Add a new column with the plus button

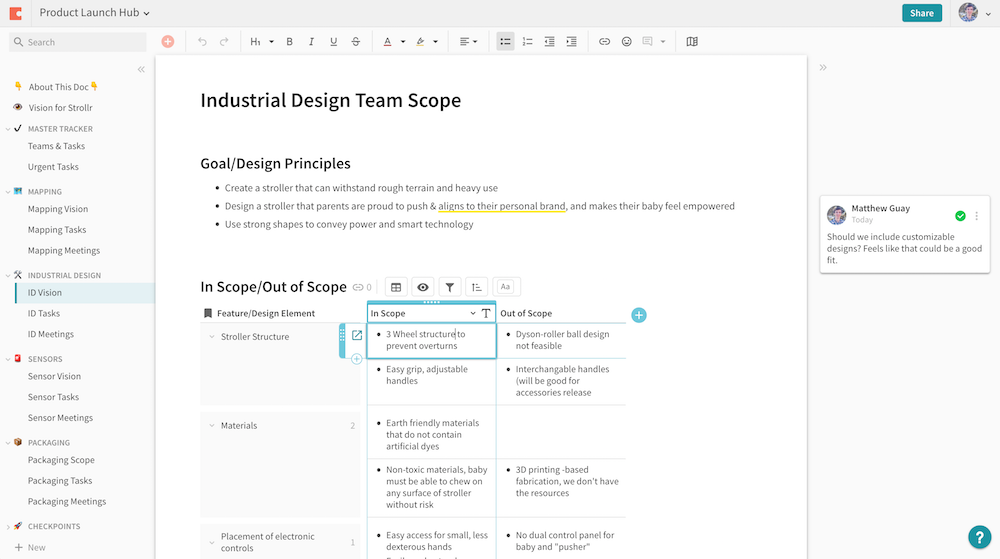point(639,315)
